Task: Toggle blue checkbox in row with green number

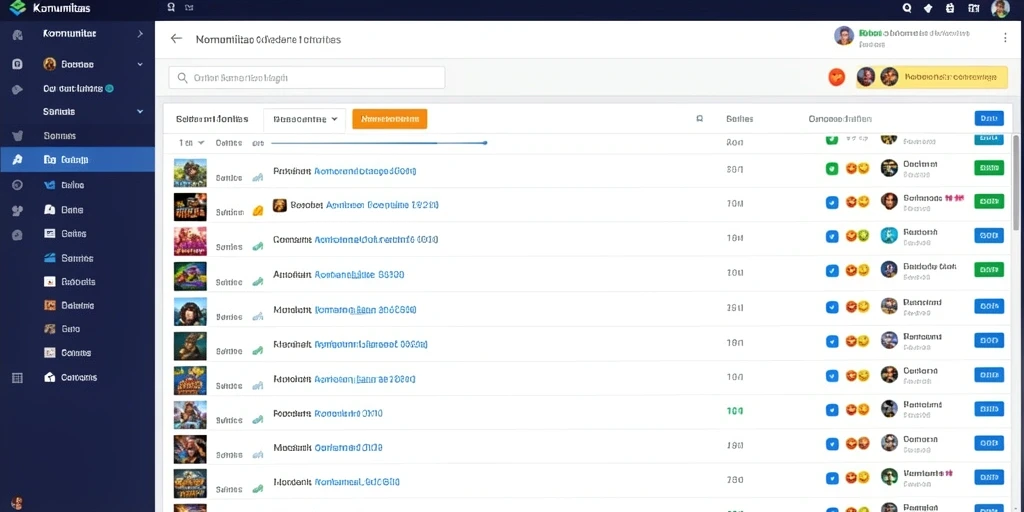Action: (x=832, y=410)
